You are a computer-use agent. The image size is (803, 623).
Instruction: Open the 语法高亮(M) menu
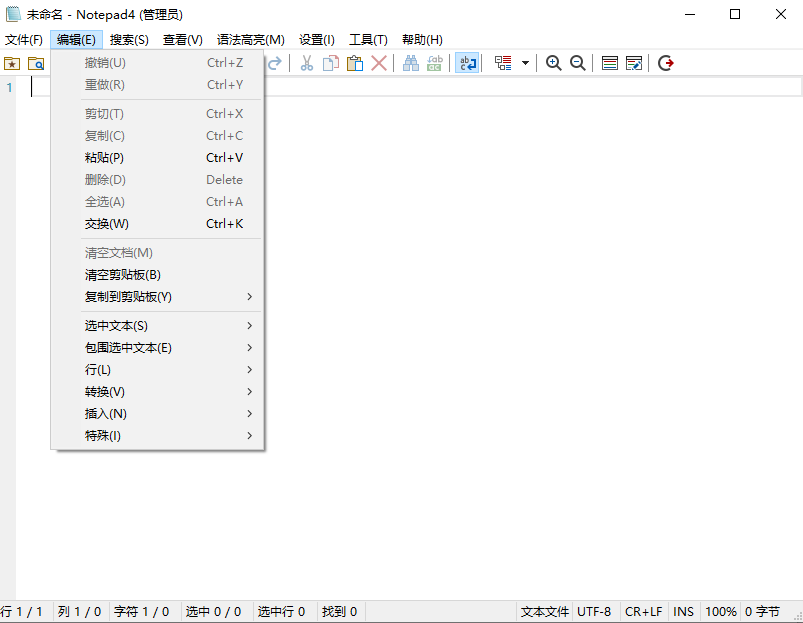click(250, 40)
